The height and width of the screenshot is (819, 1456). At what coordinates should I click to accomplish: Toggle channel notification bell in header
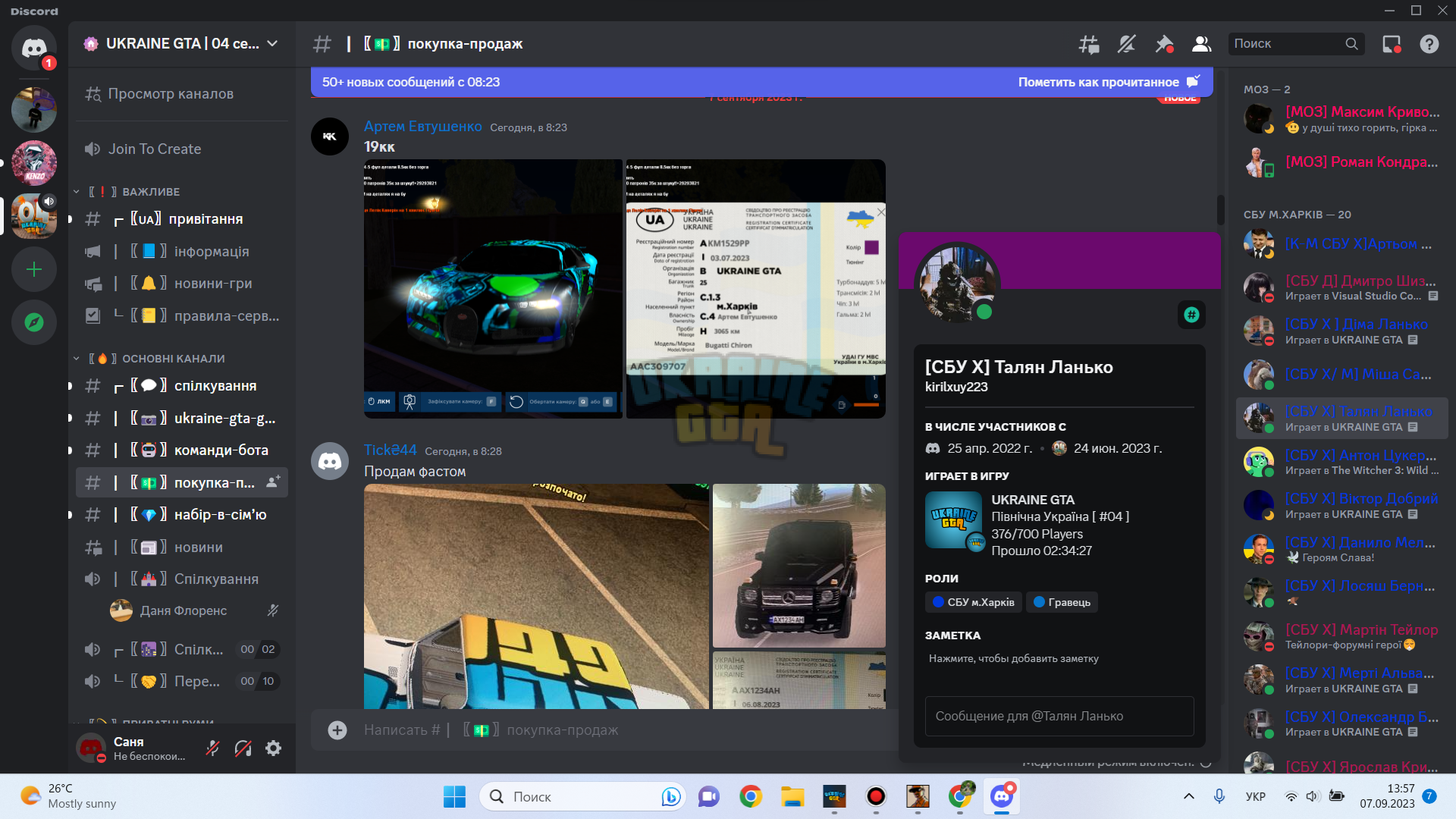coord(1127,44)
